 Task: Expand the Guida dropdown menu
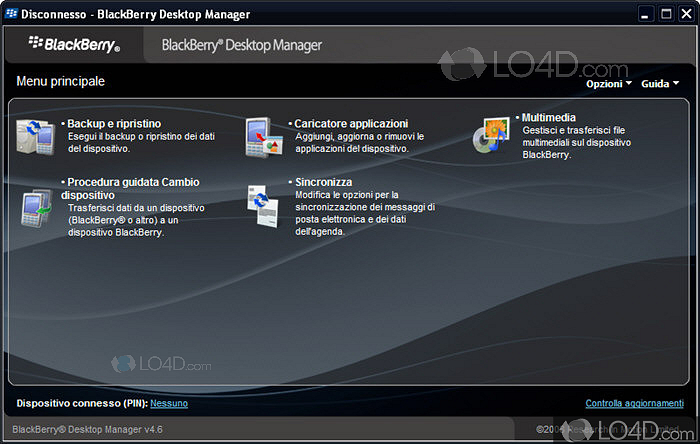(x=660, y=83)
